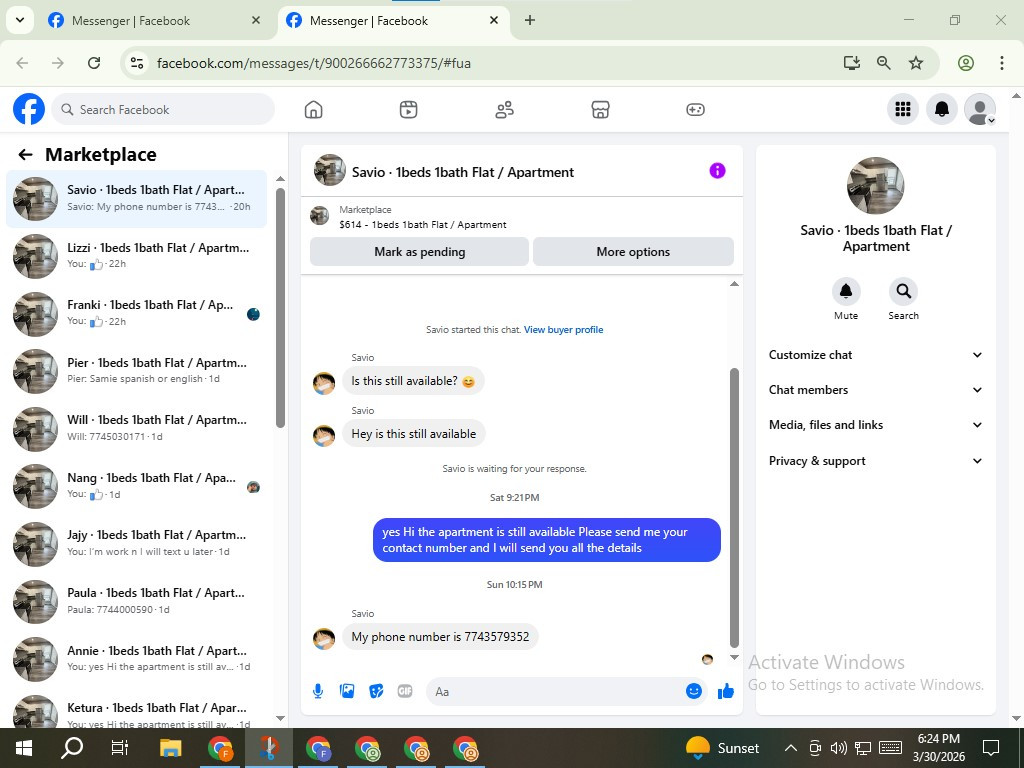Open the Pier conversation
The width and height of the screenshot is (1024, 768).
click(136, 371)
